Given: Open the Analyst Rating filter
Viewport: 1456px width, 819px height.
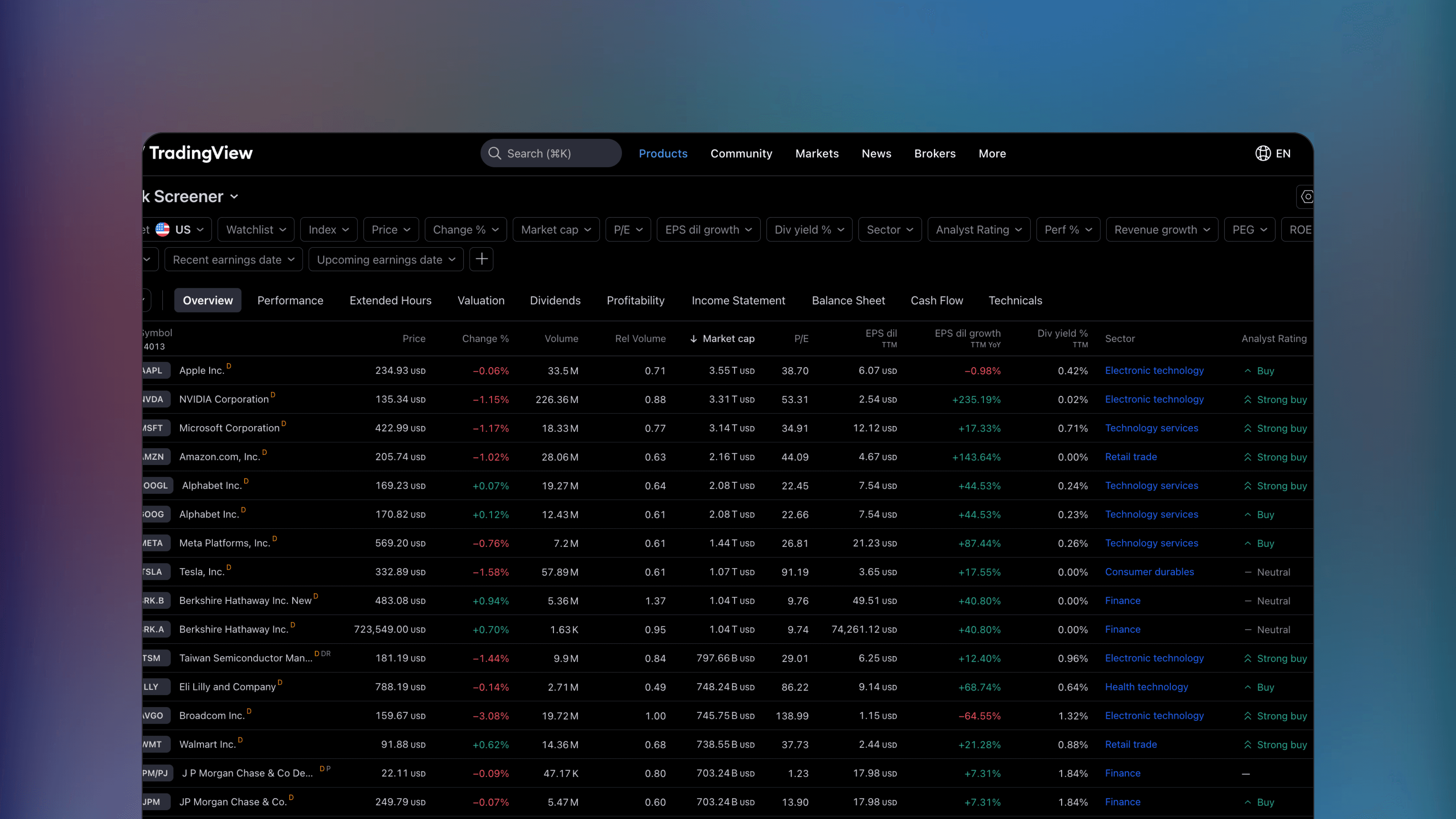Looking at the screenshot, I should pos(978,229).
